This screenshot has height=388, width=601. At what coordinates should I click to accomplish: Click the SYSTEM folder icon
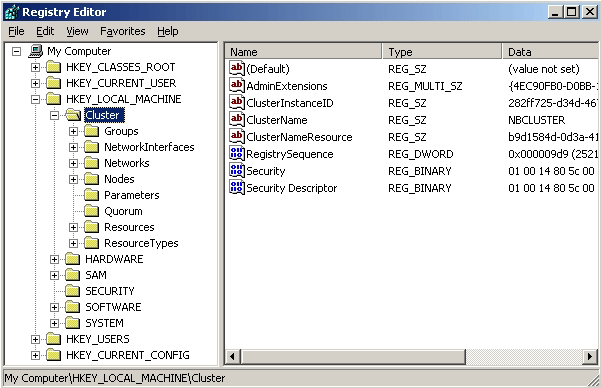(x=72, y=324)
